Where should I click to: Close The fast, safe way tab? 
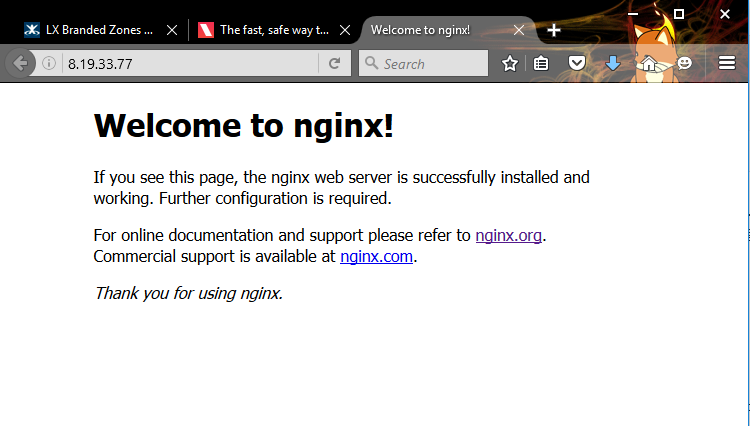click(345, 30)
